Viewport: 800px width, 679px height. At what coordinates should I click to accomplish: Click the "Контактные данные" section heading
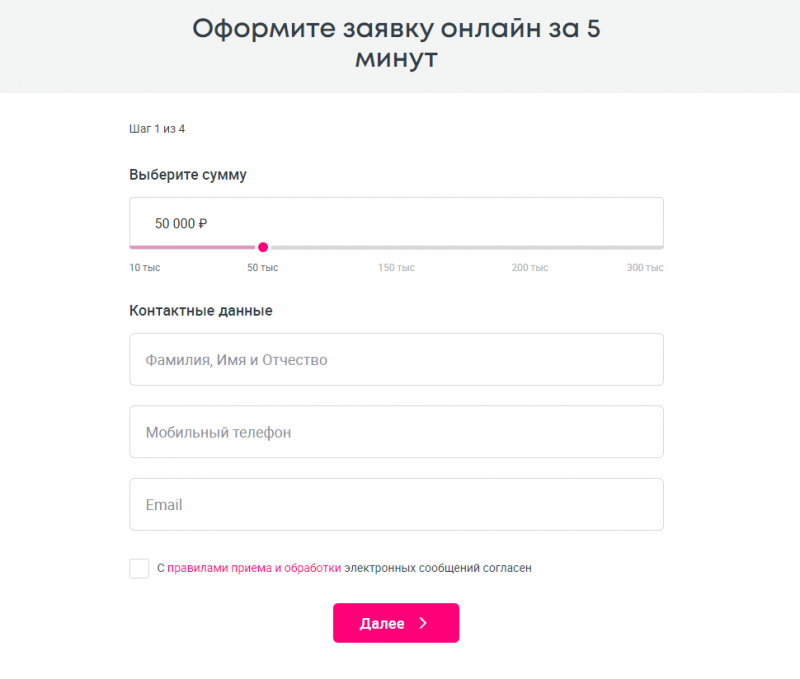(x=201, y=311)
